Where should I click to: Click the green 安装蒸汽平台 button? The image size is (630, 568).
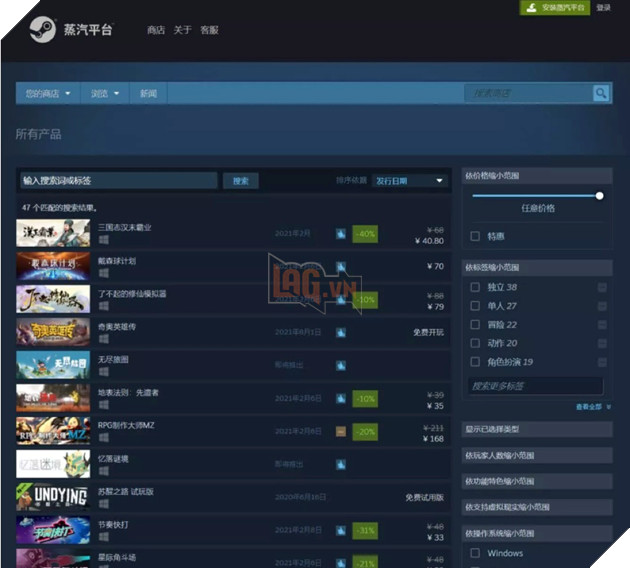554,8
